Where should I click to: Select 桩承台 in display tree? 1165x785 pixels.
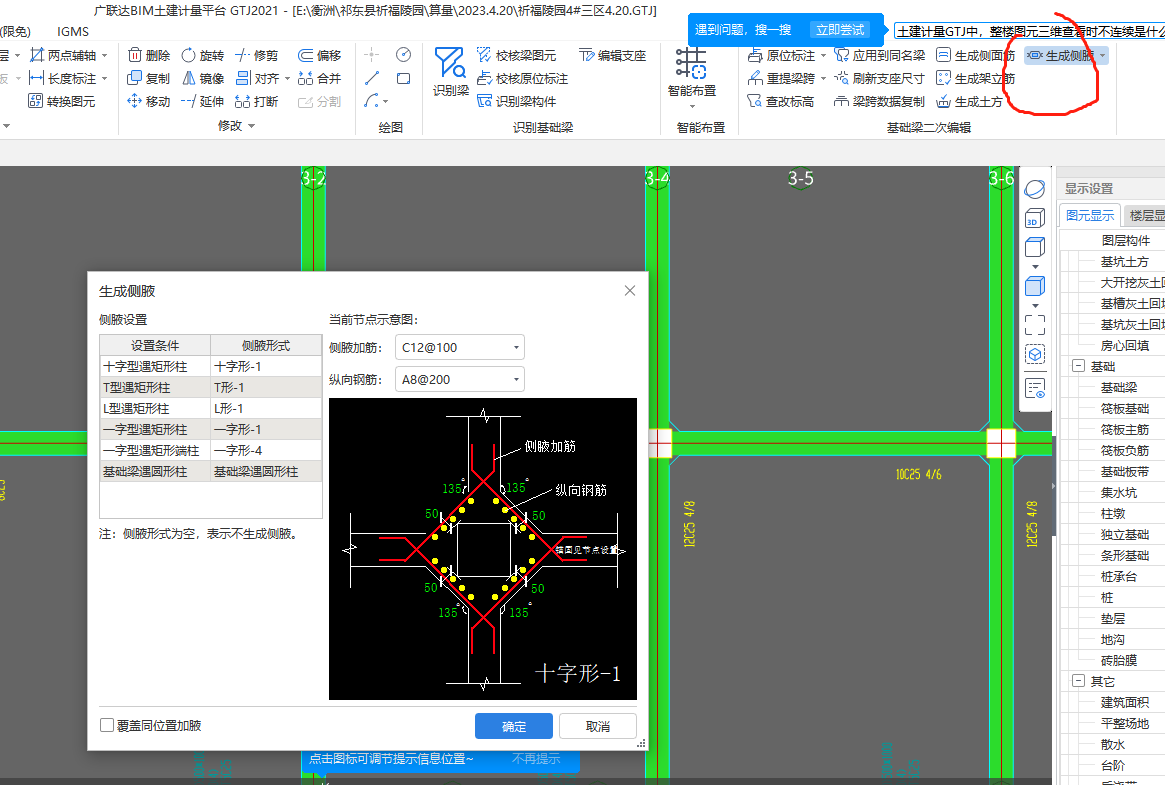[x=1119, y=576]
